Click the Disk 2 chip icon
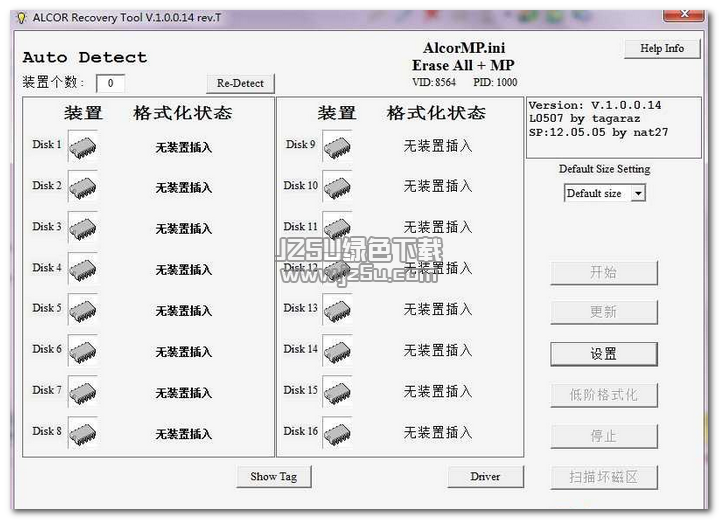 [83, 187]
